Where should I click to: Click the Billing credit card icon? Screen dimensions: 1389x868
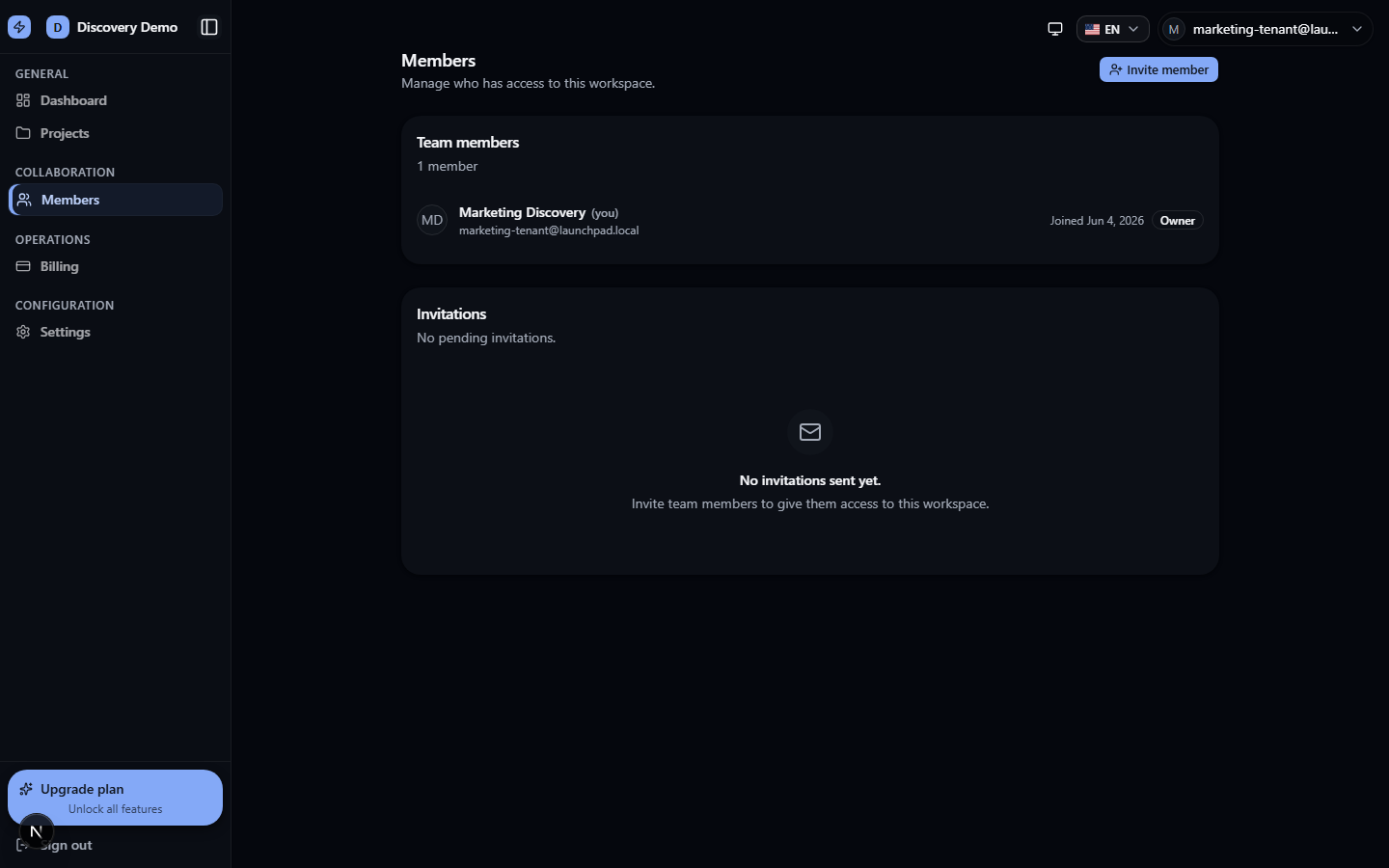pos(23,266)
